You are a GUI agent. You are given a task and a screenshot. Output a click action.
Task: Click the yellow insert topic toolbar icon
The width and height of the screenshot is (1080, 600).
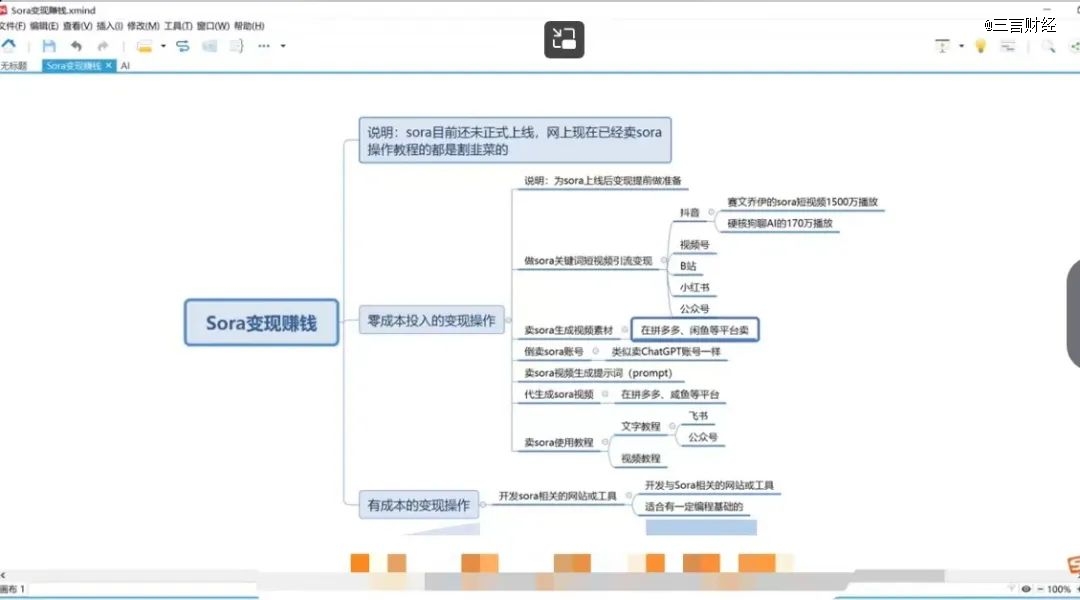pyautogui.click(x=144, y=46)
